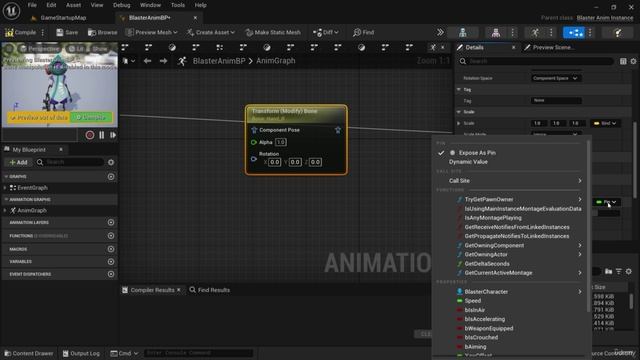Expand the EventGraph tree item
The height and width of the screenshot is (360, 640).
tap(5, 188)
